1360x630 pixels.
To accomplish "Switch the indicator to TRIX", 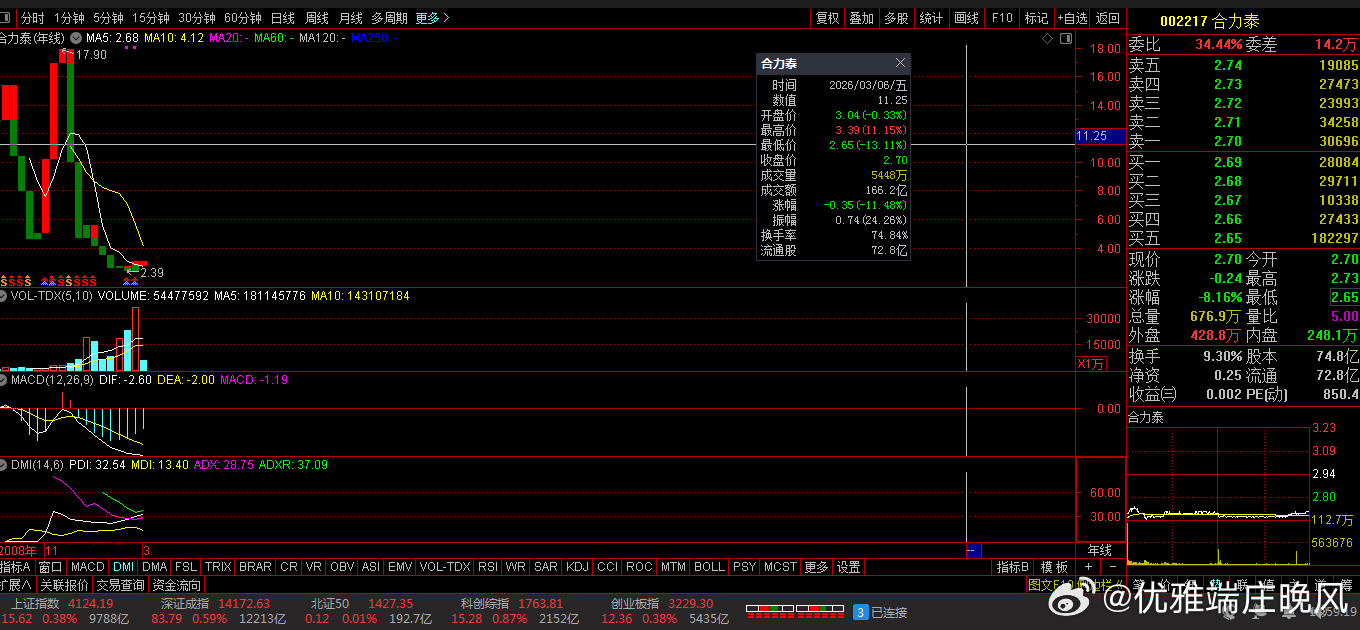I will click(218, 567).
